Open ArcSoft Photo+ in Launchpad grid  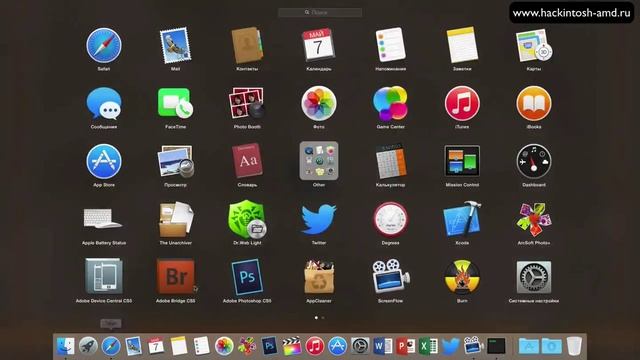(534, 220)
